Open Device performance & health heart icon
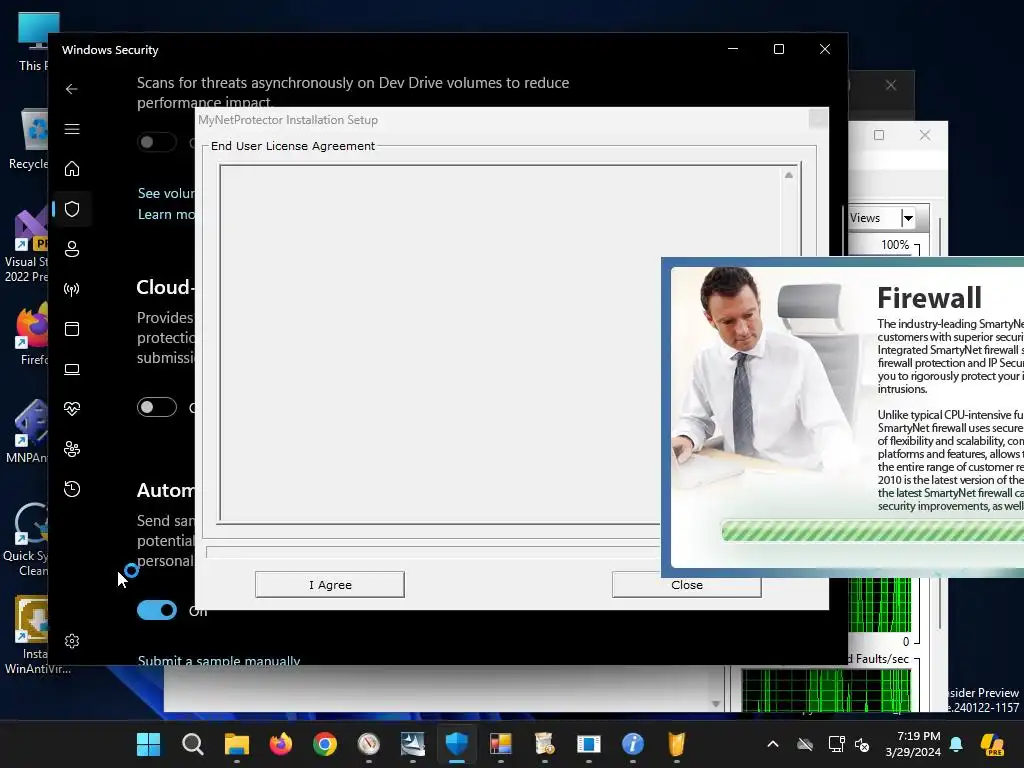This screenshot has height=768, width=1024. coord(72,409)
